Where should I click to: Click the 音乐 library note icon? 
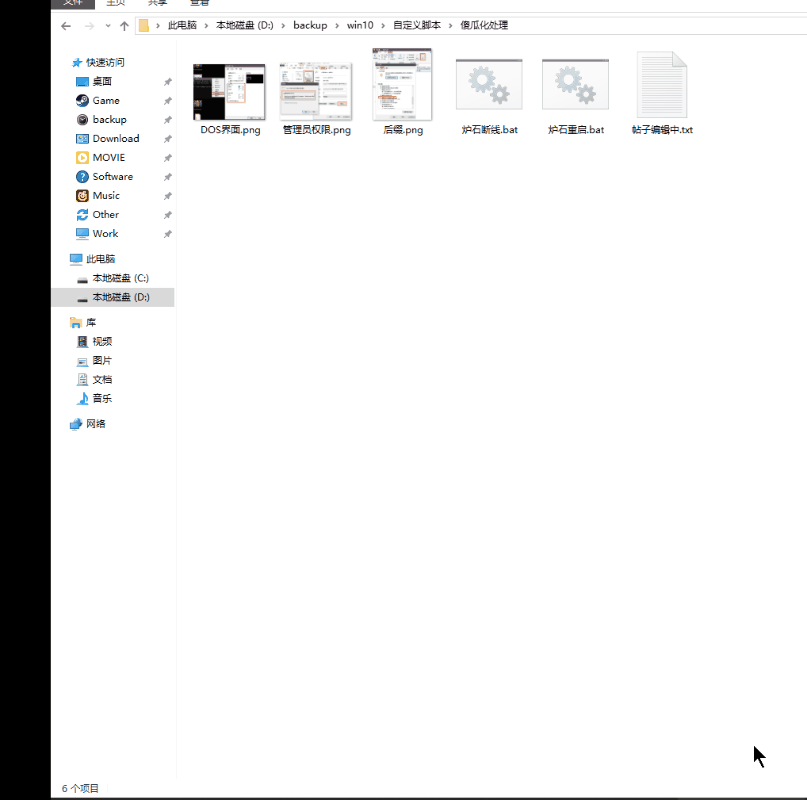[x=82, y=398]
